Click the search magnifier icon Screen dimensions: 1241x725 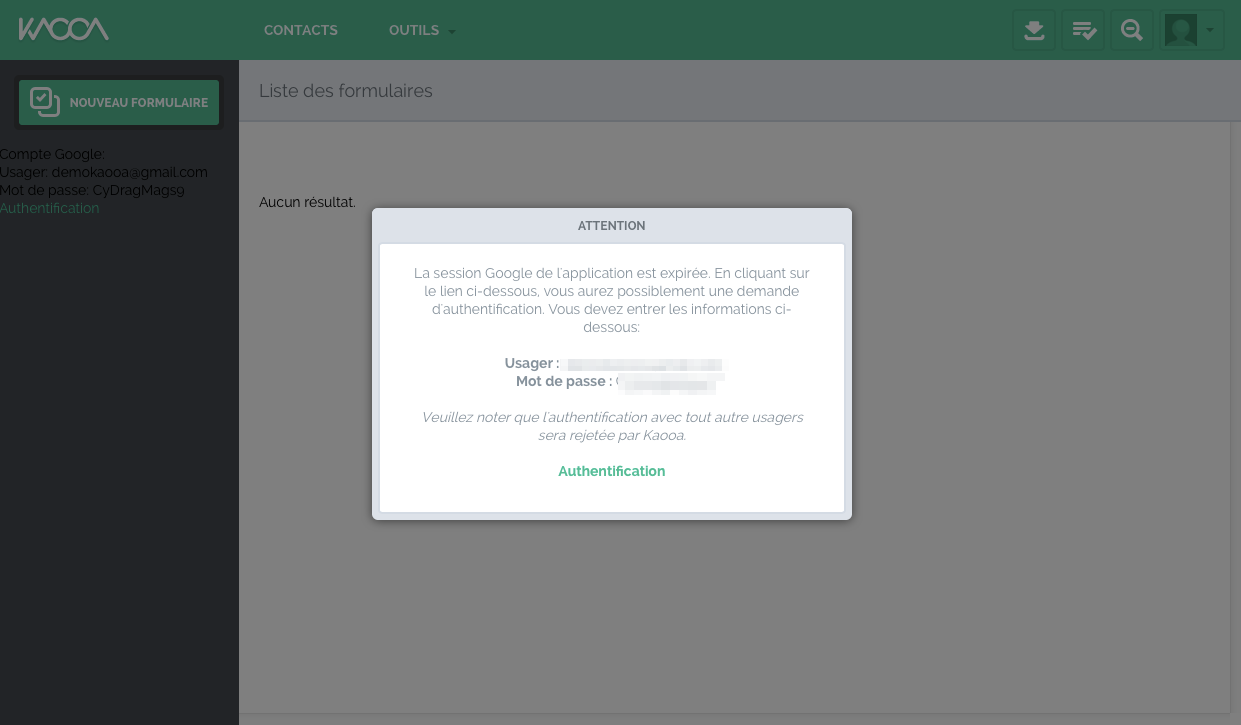[1132, 30]
